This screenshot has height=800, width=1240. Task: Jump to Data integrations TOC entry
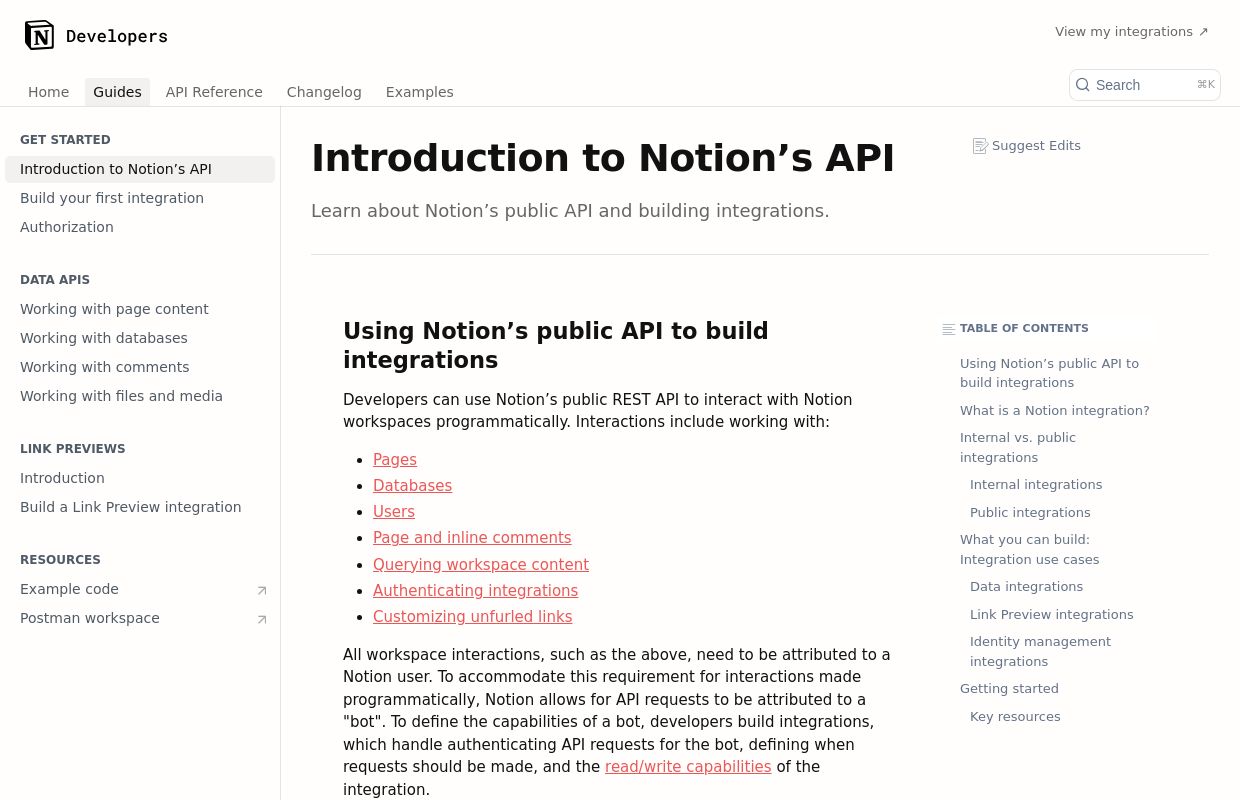click(x=1026, y=587)
